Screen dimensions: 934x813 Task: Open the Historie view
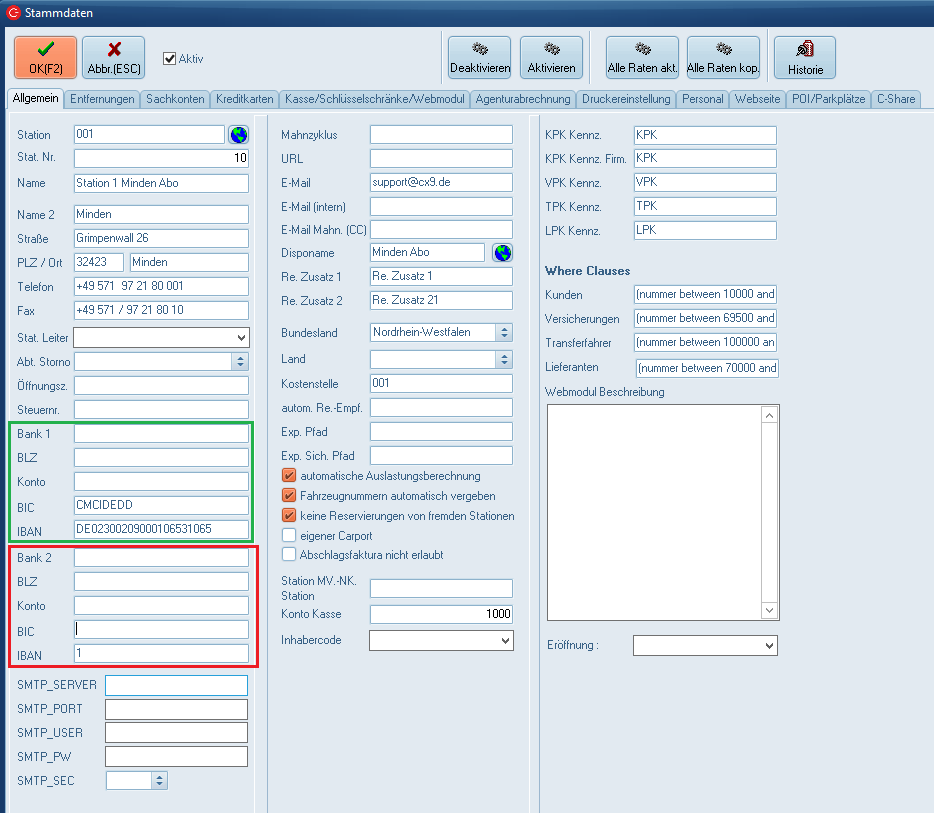[x=805, y=57]
